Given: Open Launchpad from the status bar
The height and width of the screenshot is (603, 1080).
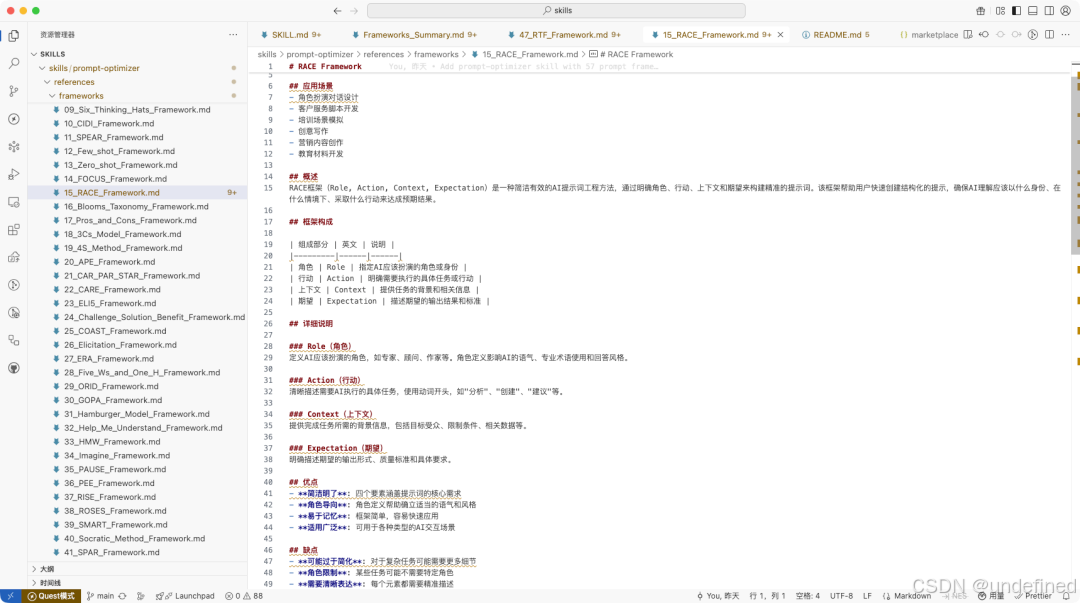Looking at the screenshot, I should click(186, 596).
